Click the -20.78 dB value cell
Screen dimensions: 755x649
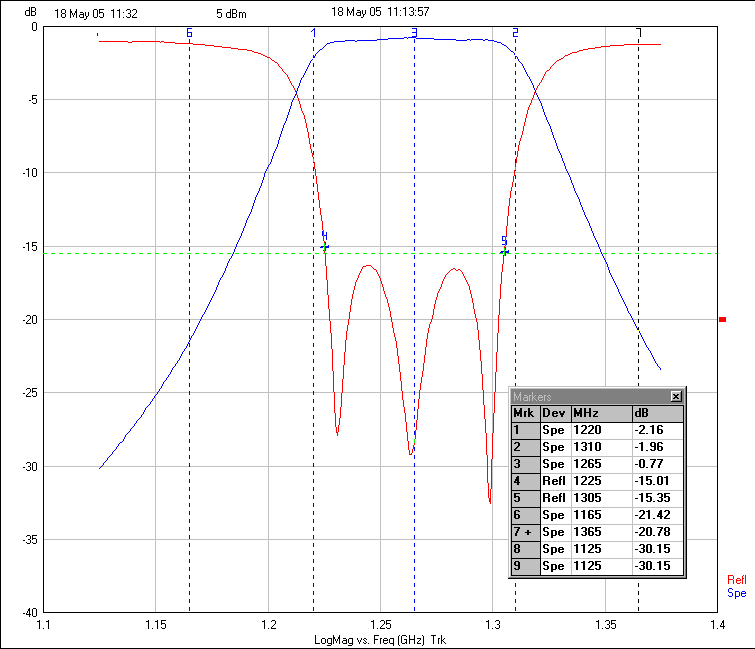[658, 532]
